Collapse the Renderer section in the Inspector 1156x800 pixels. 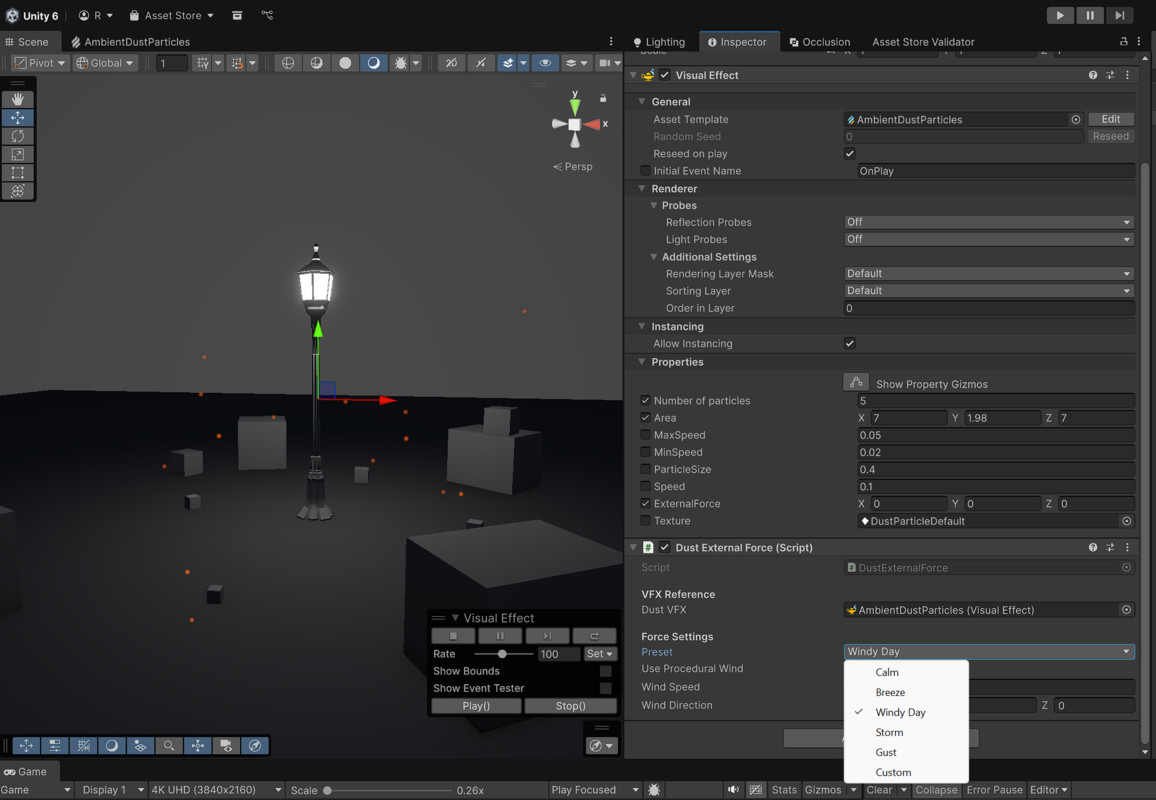coord(641,188)
